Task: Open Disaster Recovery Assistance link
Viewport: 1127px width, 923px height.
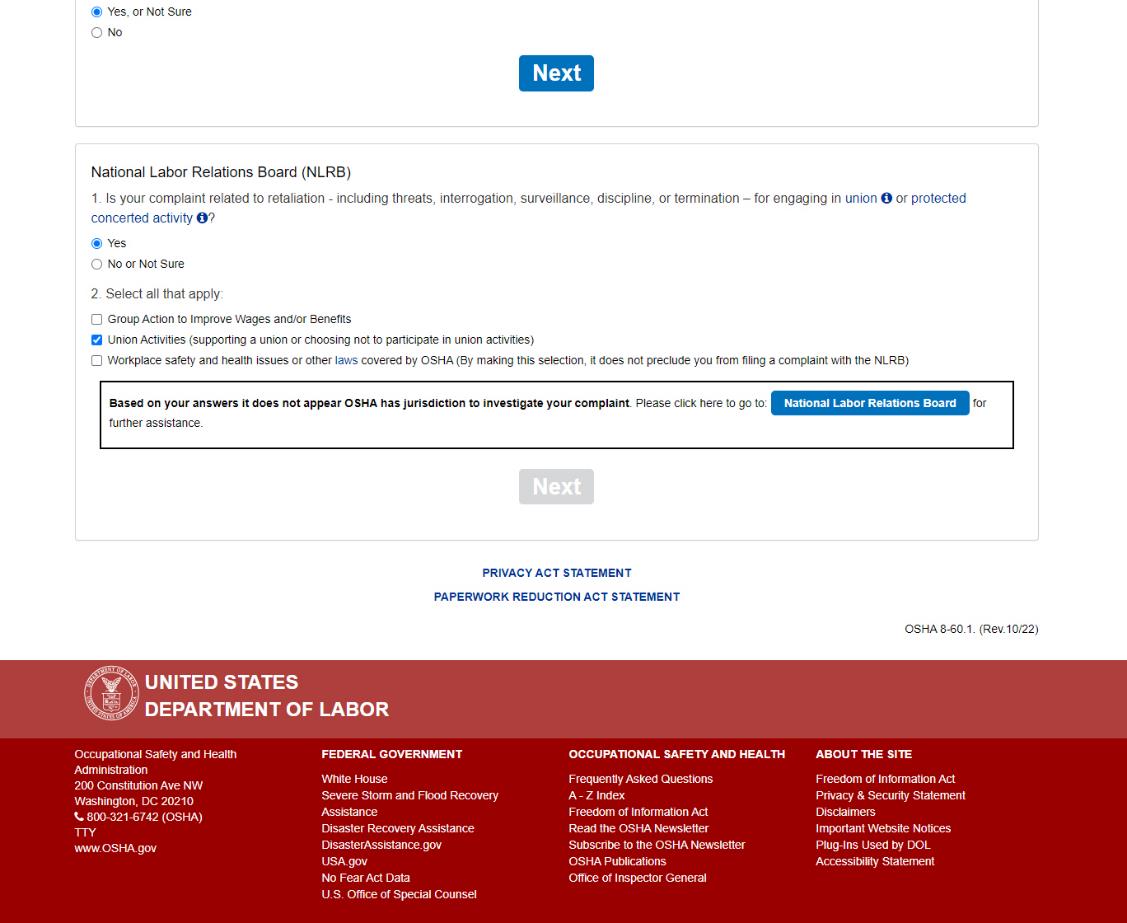Action: pos(397,829)
